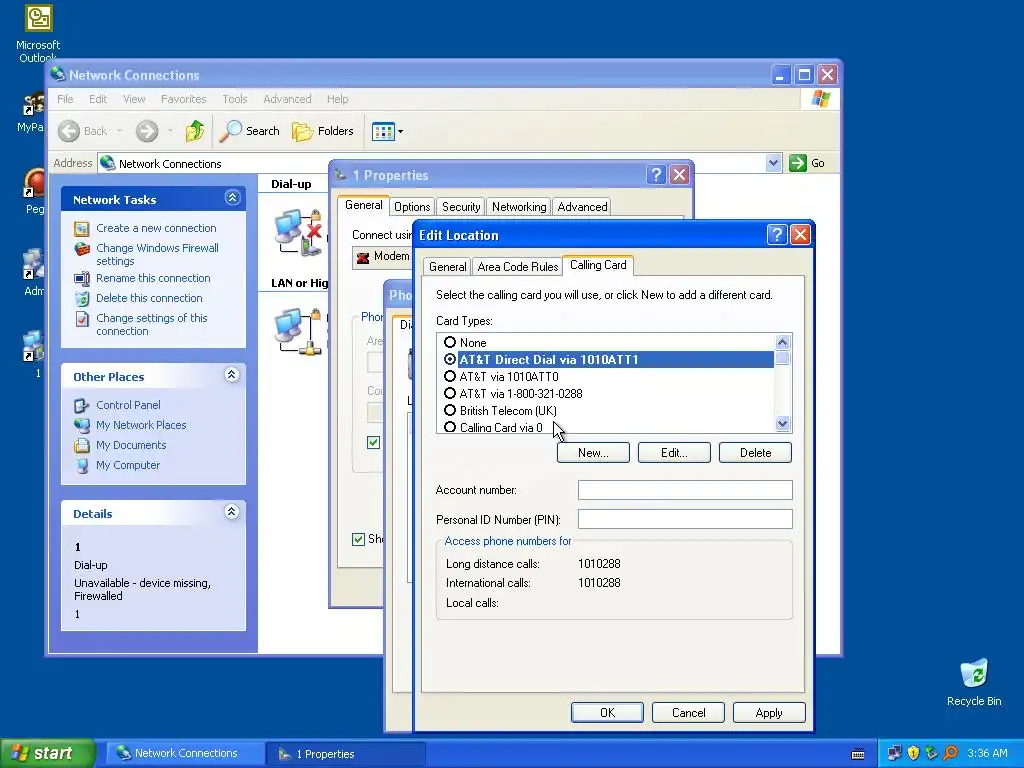Collapse the Other Places panel
Screen dimensions: 1024x768
click(x=232, y=375)
